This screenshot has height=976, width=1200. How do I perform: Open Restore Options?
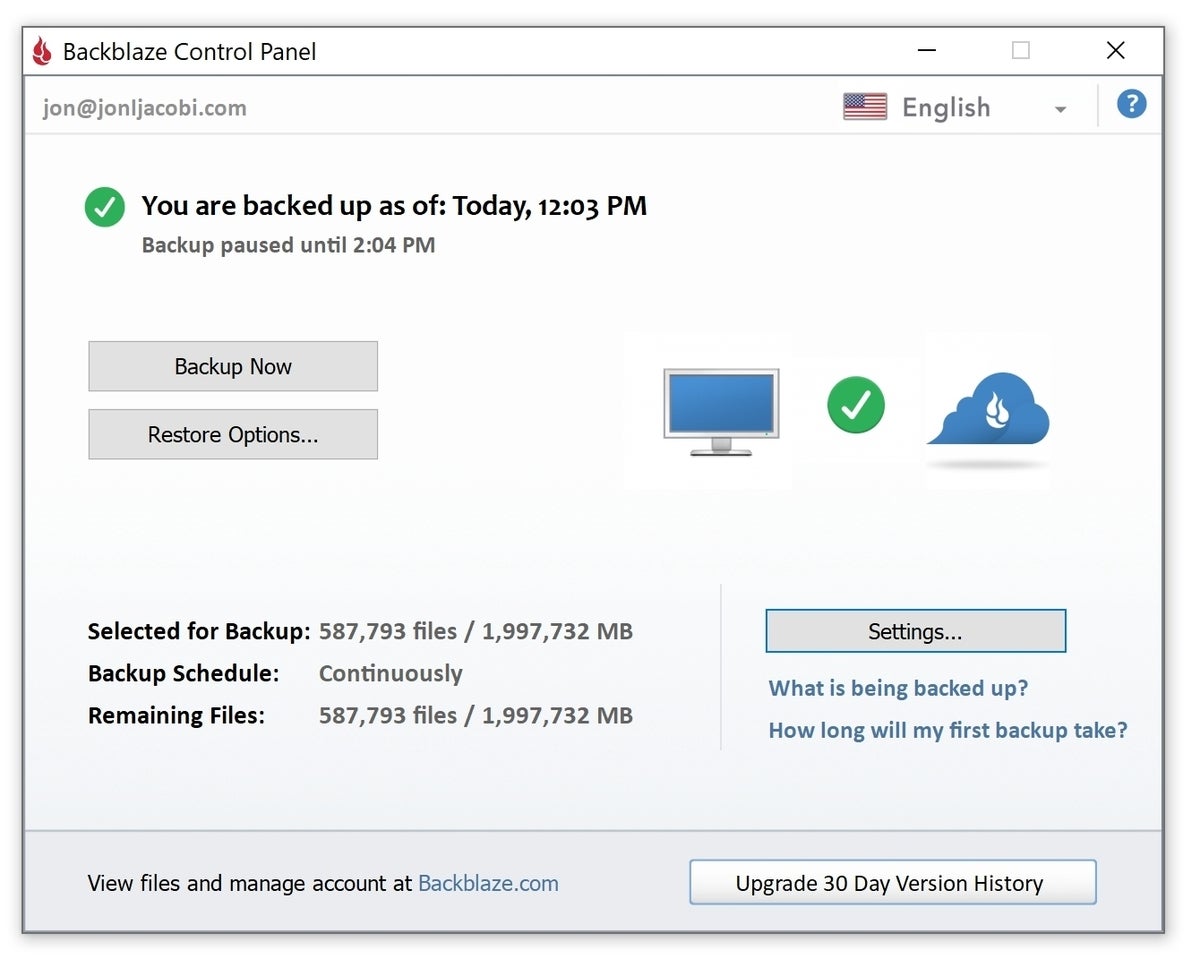pyautogui.click(x=233, y=434)
